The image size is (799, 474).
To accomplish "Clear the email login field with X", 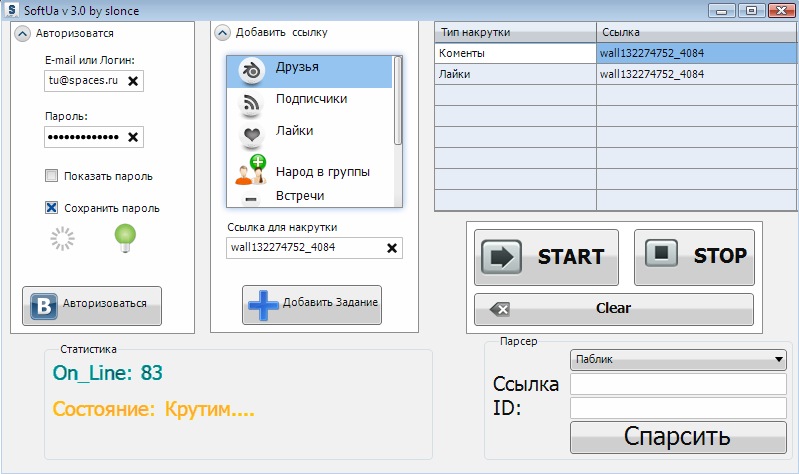I will pos(133,81).
